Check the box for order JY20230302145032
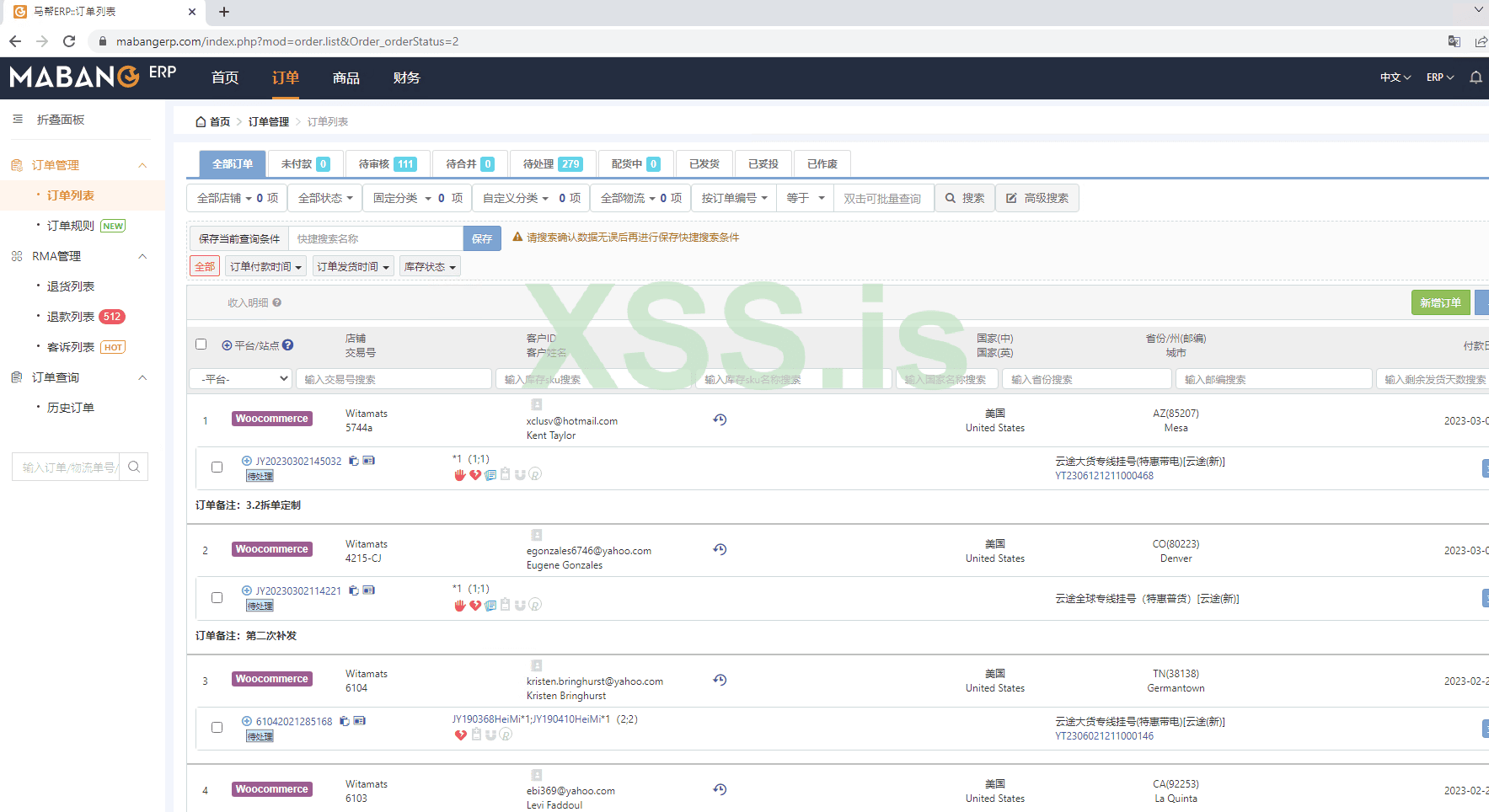Image resolution: width=1489 pixels, height=812 pixels. pos(217,467)
